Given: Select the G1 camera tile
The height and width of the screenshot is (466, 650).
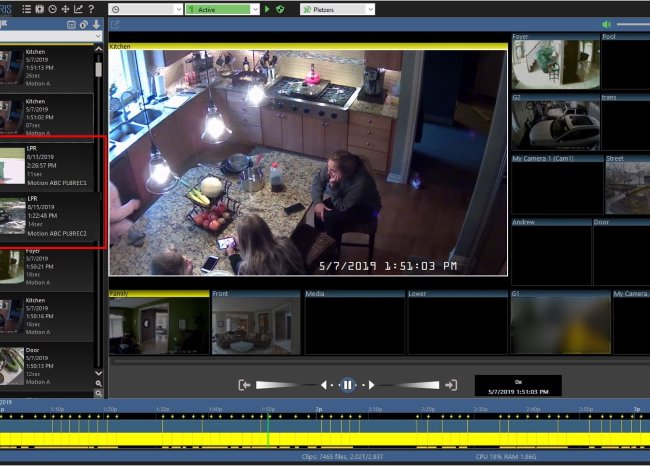Looking at the screenshot, I should pos(560,323).
